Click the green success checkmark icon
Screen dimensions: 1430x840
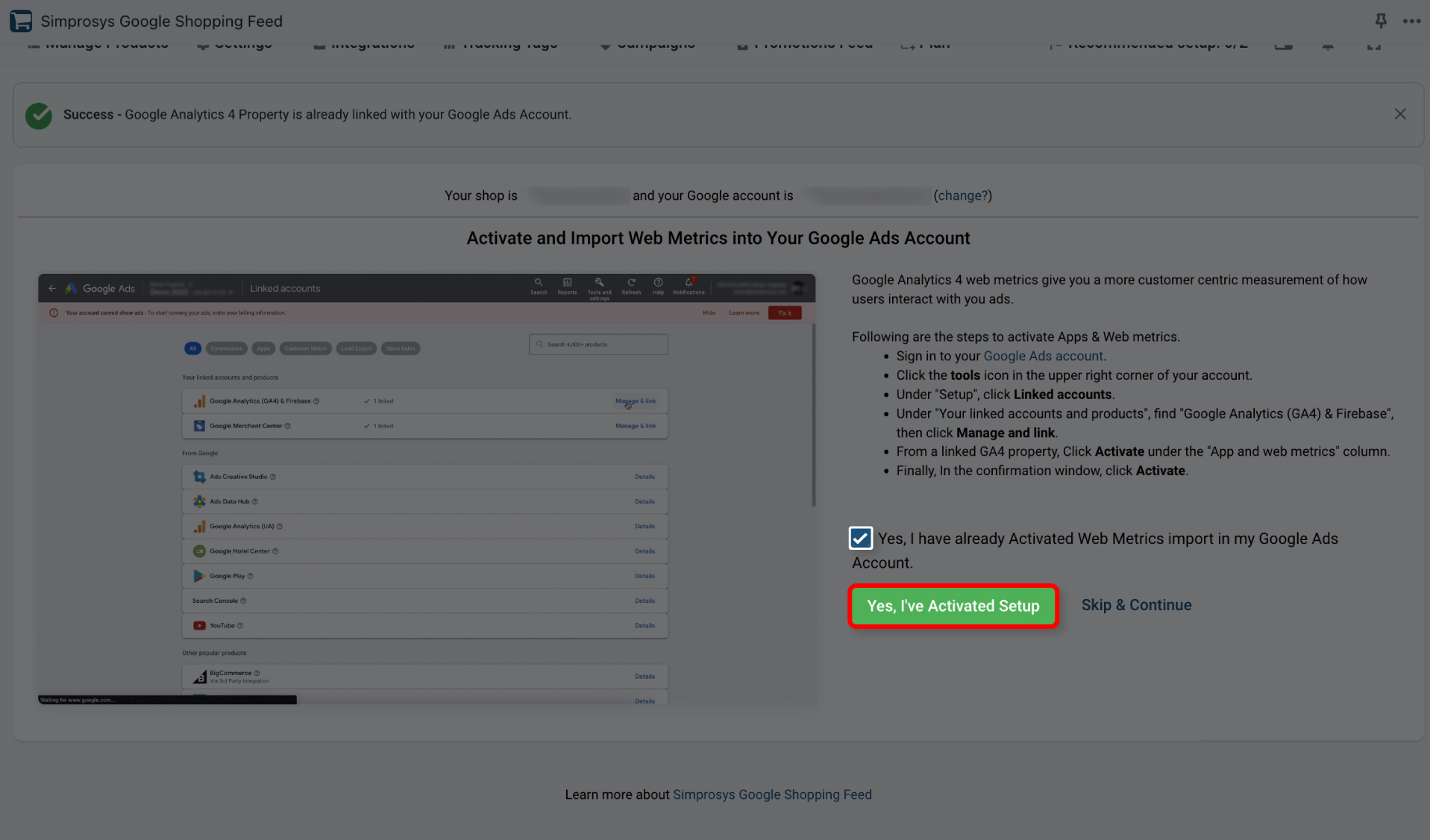[39, 115]
